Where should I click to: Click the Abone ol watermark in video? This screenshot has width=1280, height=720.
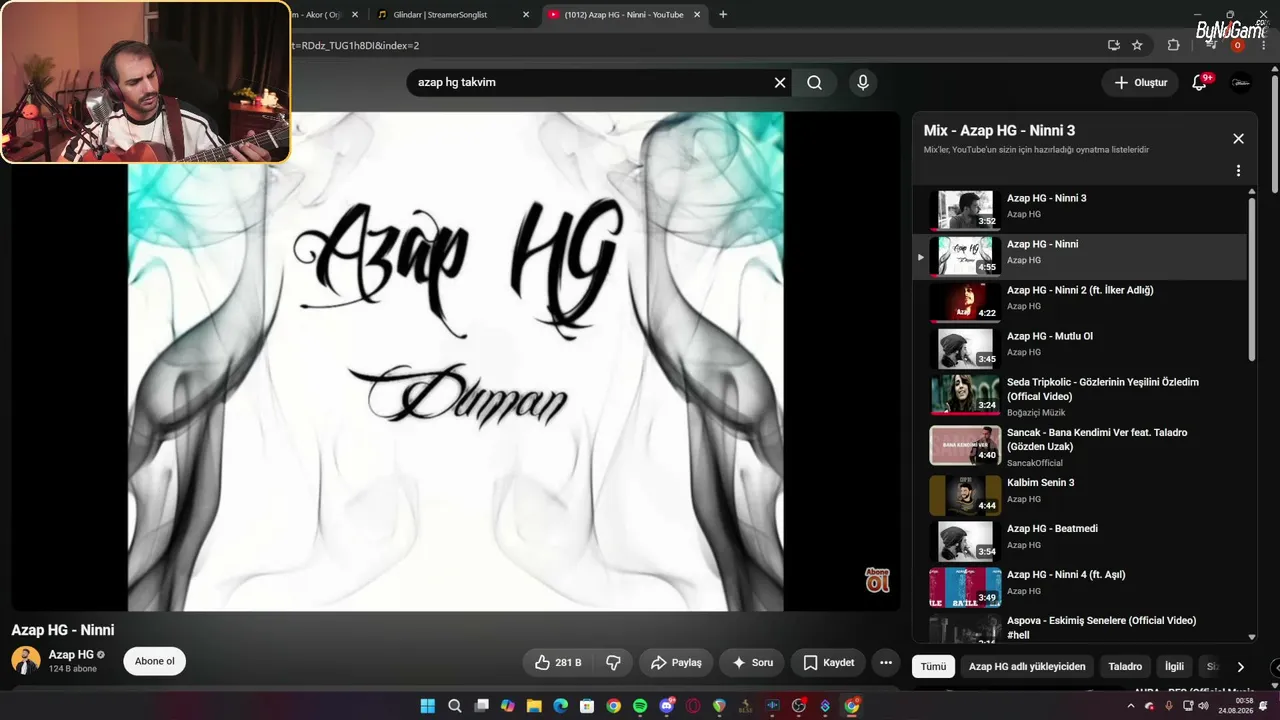click(x=877, y=579)
